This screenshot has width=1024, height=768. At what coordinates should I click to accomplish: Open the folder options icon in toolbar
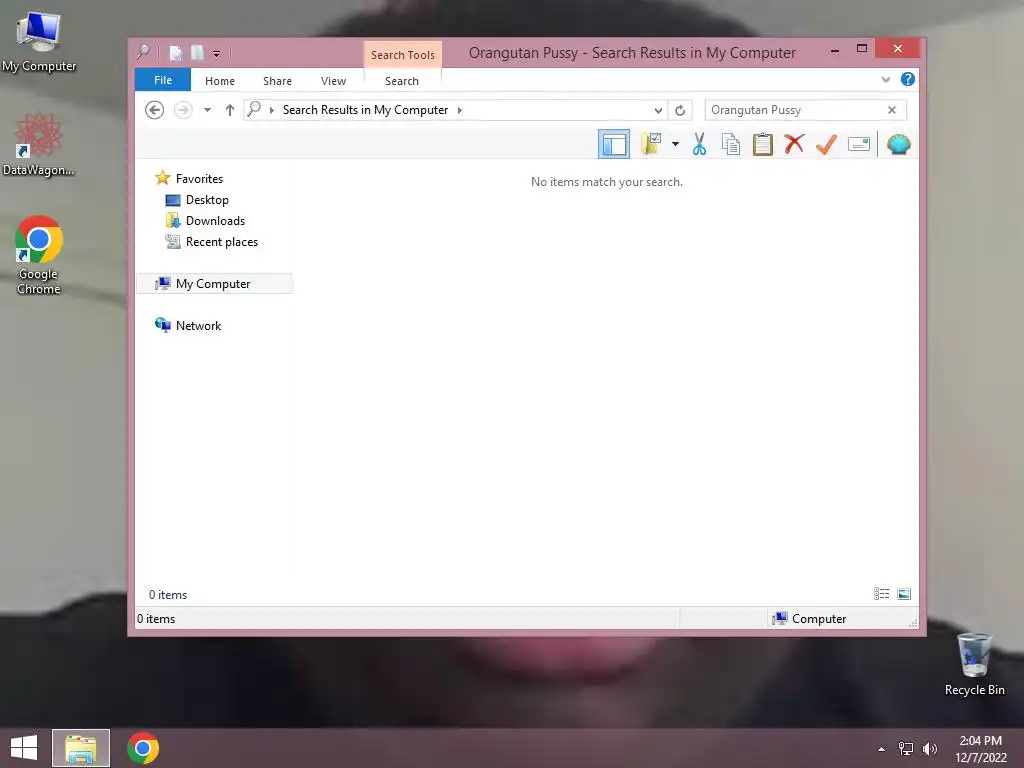point(651,144)
